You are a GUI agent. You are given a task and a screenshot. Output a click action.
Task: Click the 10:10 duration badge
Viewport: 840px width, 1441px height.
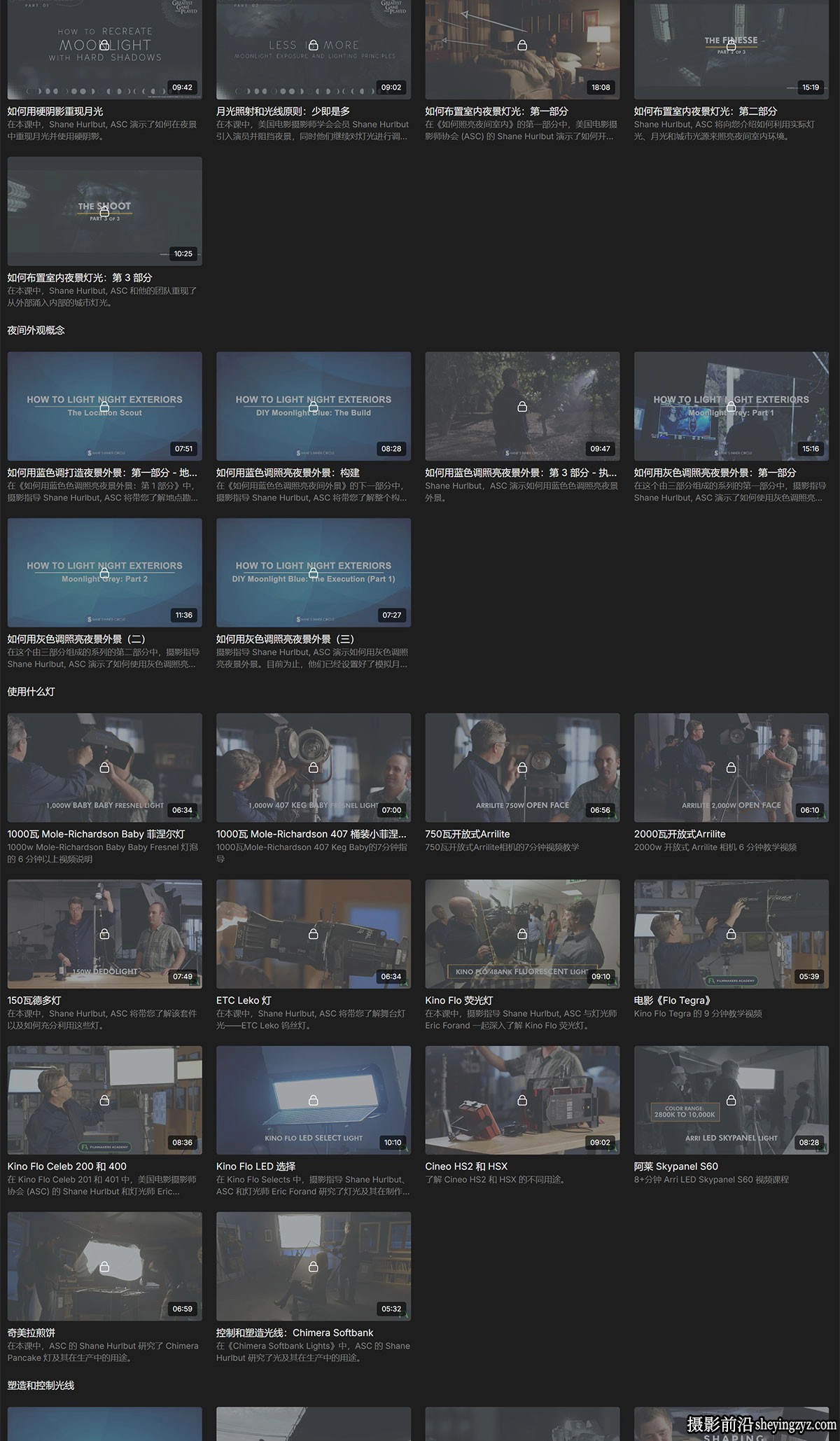(x=393, y=1143)
